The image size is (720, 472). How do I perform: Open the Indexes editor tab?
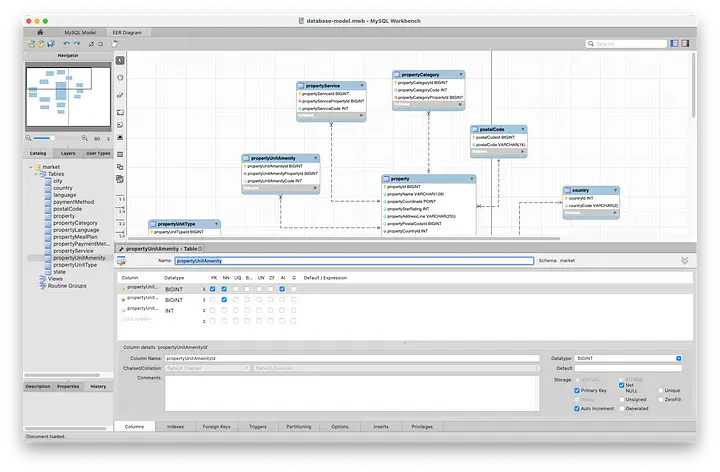pos(175,427)
